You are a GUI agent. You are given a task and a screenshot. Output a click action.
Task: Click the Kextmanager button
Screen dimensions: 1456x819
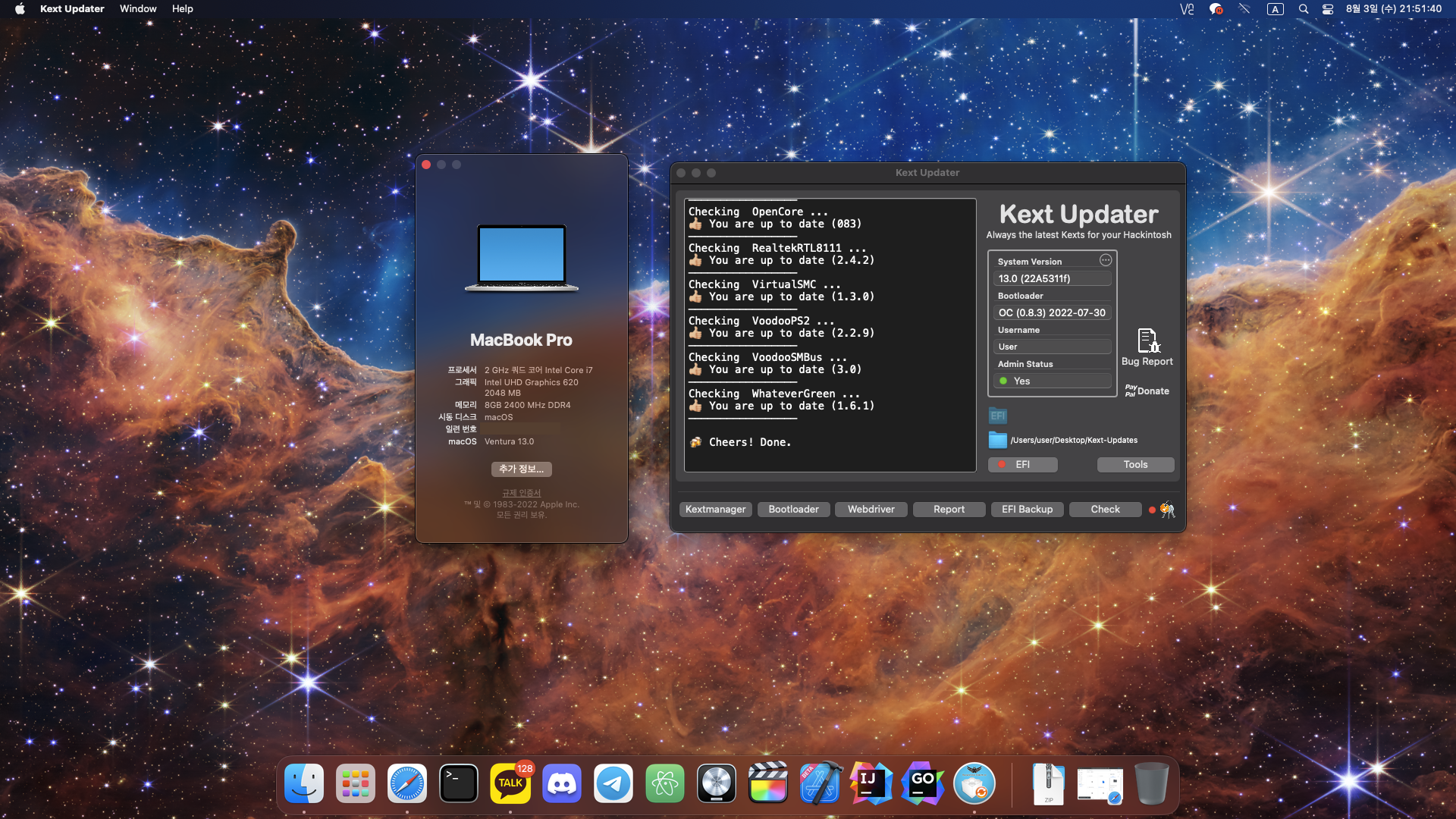[x=715, y=510]
